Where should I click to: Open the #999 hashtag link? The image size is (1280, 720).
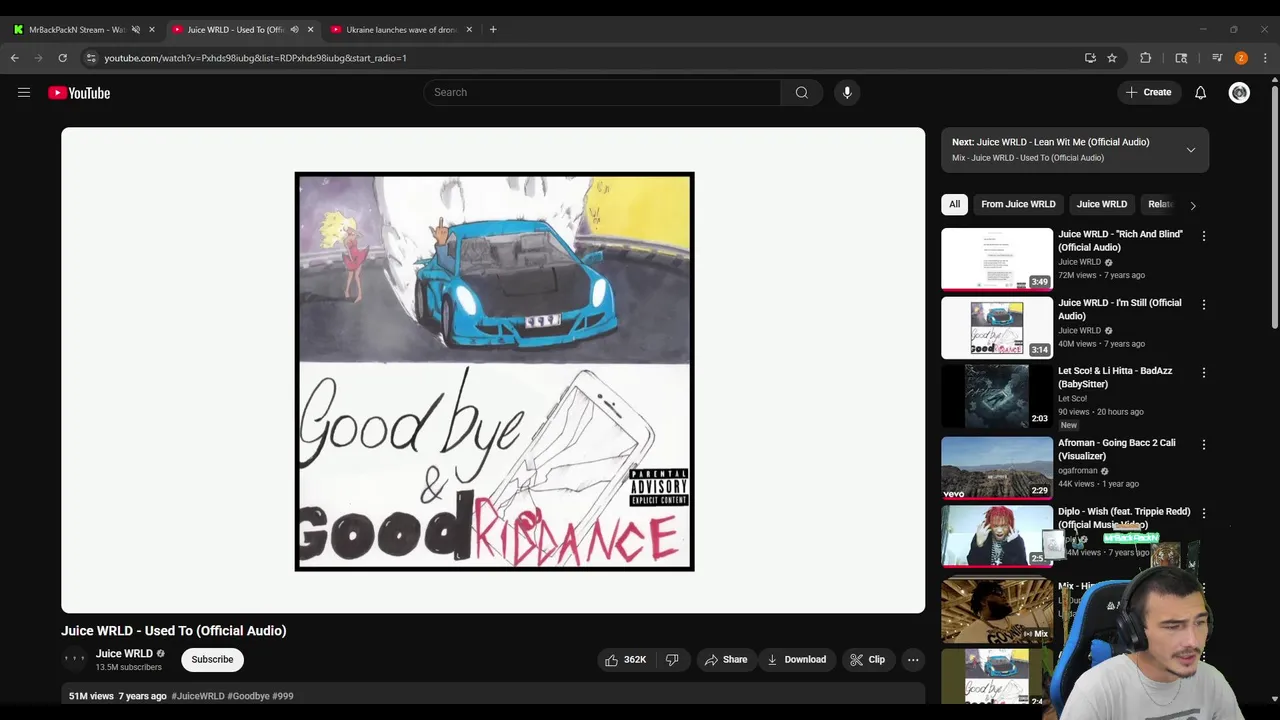tap(283, 696)
